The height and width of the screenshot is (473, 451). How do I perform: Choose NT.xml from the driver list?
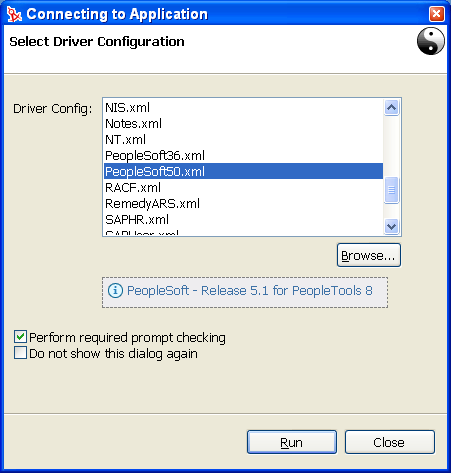[x=243, y=140]
